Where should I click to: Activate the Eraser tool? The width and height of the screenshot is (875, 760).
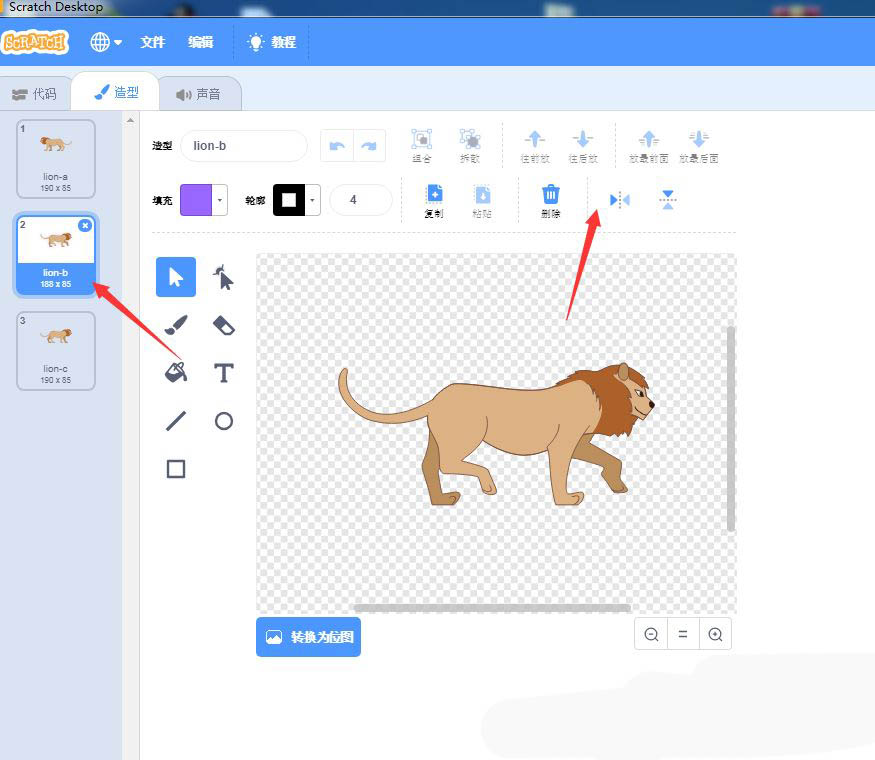pyautogui.click(x=224, y=325)
